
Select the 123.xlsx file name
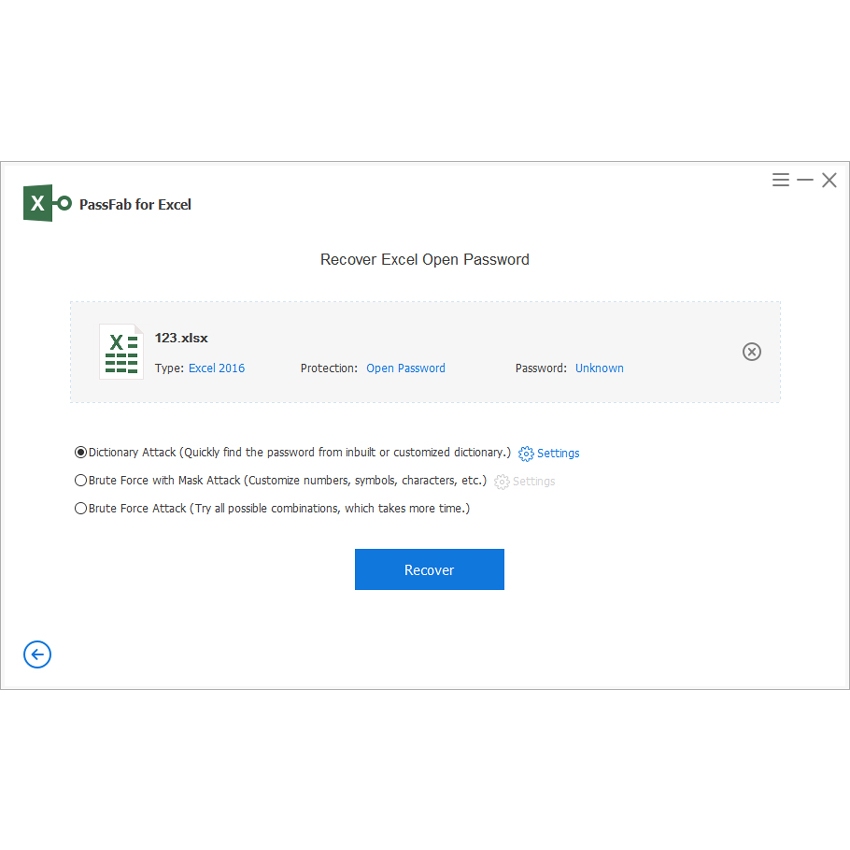tap(181, 338)
